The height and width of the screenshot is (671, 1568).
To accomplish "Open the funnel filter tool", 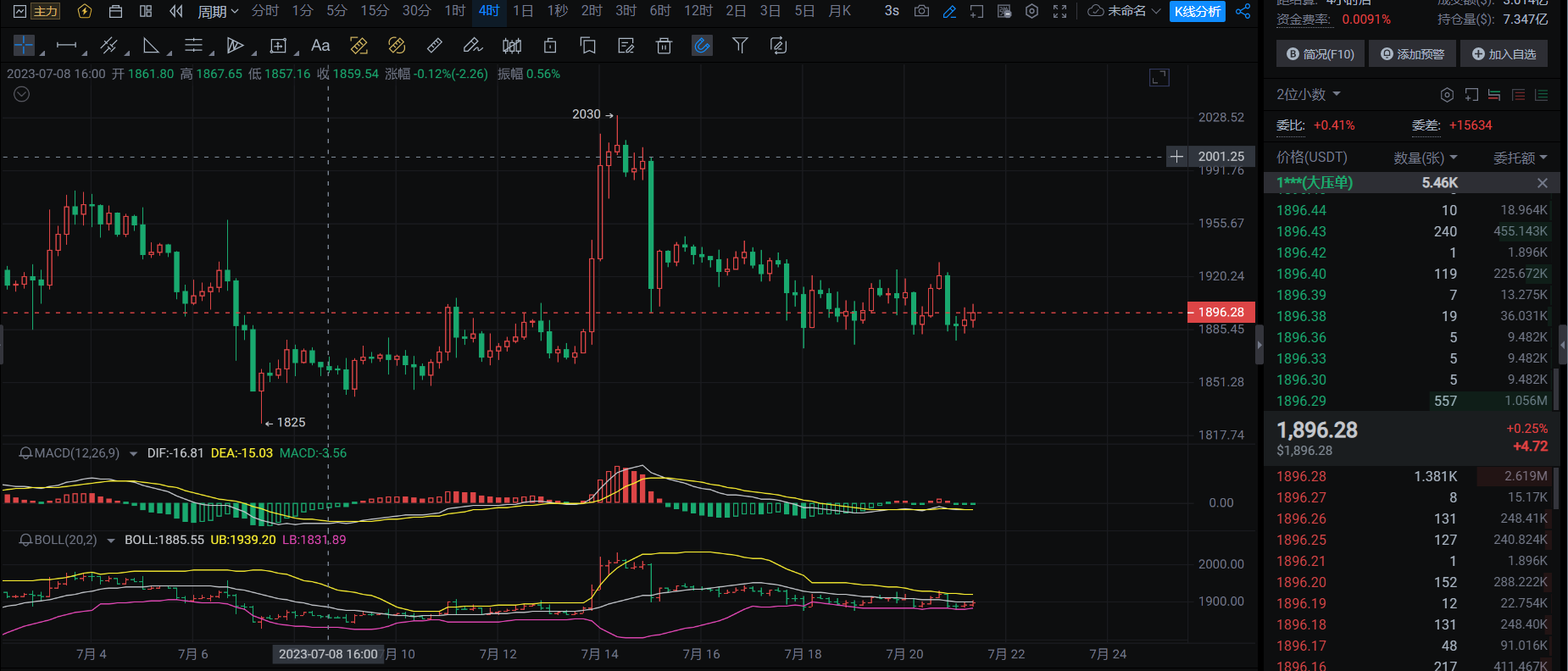I will pyautogui.click(x=740, y=46).
